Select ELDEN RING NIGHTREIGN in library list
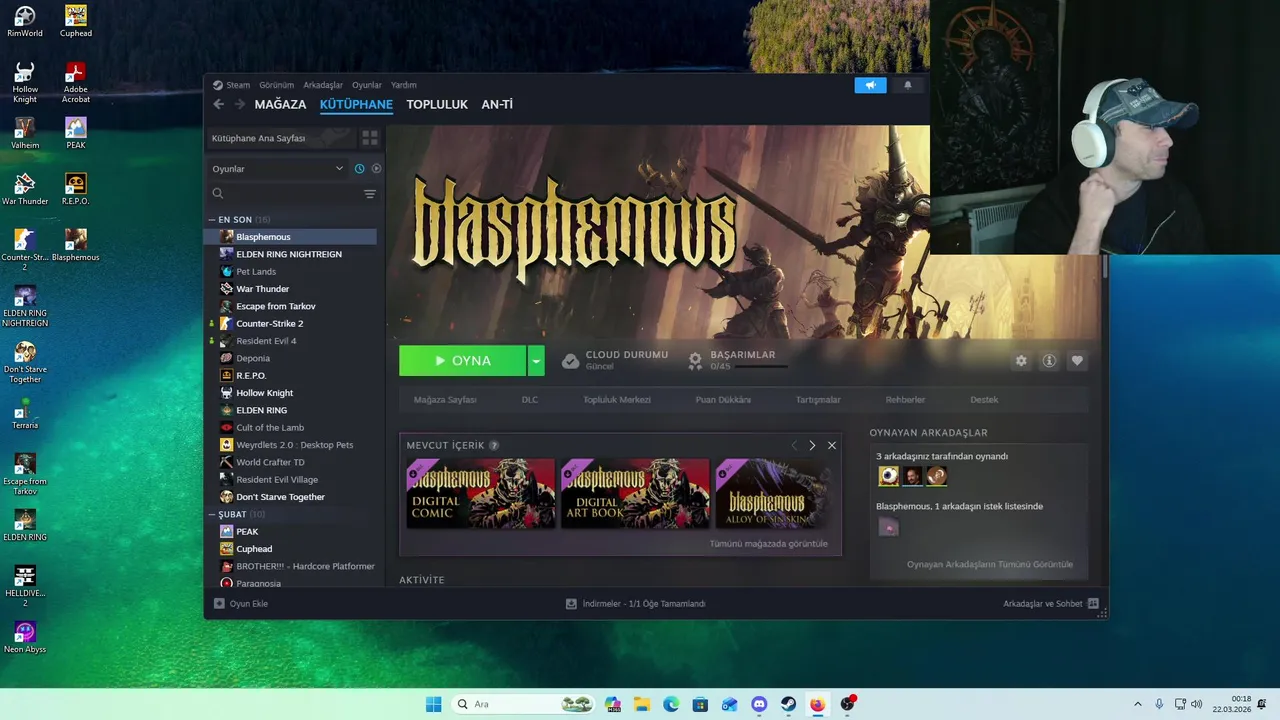Viewport: 1280px width, 720px height. [x=290, y=254]
